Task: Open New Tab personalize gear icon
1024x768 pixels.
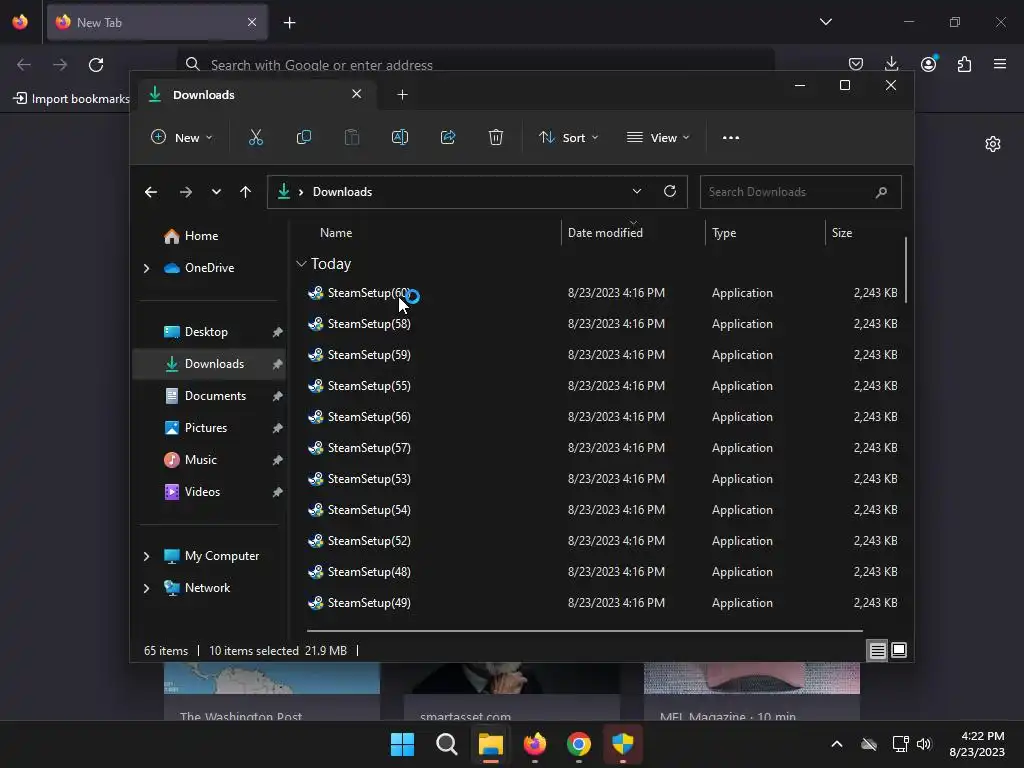Action: point(993,144)
